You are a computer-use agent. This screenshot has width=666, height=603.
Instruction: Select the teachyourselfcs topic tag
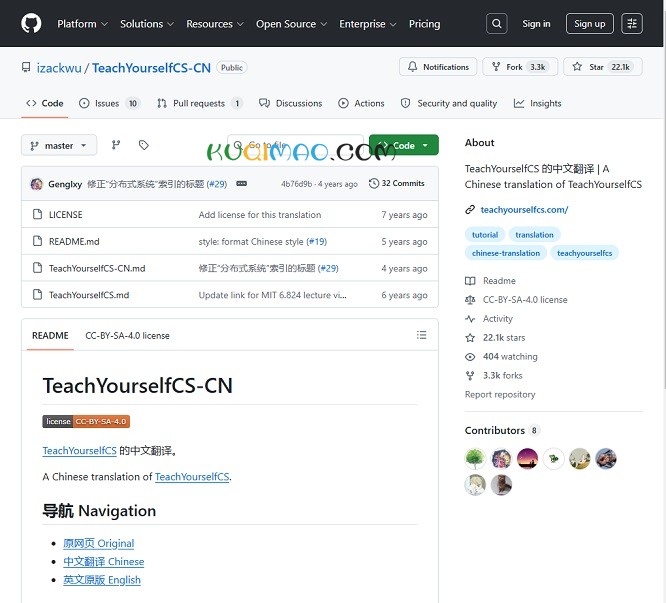tap(584, 253)
